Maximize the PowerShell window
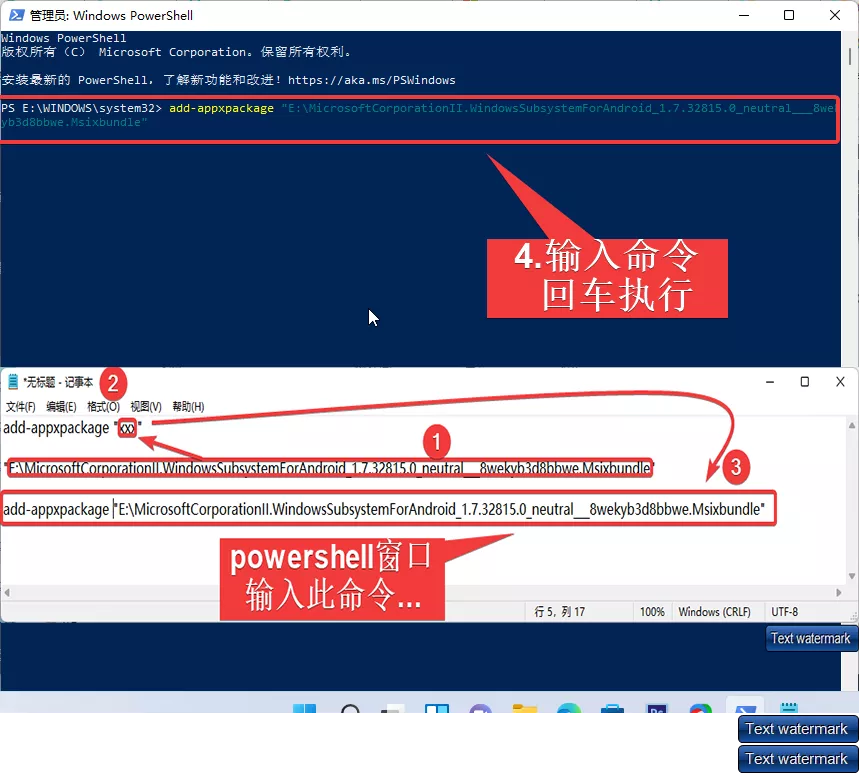Screen dimensions: 859x773 pyautogui.click(x=789, y=15)
